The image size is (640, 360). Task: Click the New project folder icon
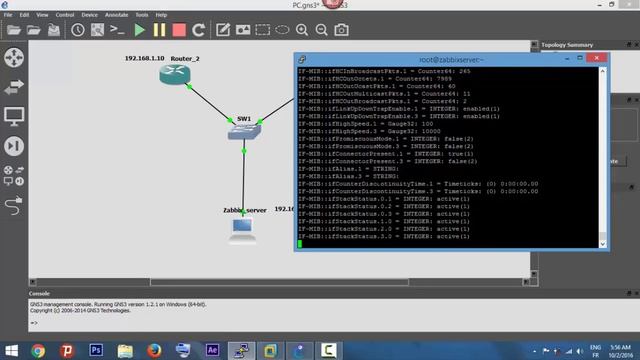pyautogui.click(x=14, y=30)
